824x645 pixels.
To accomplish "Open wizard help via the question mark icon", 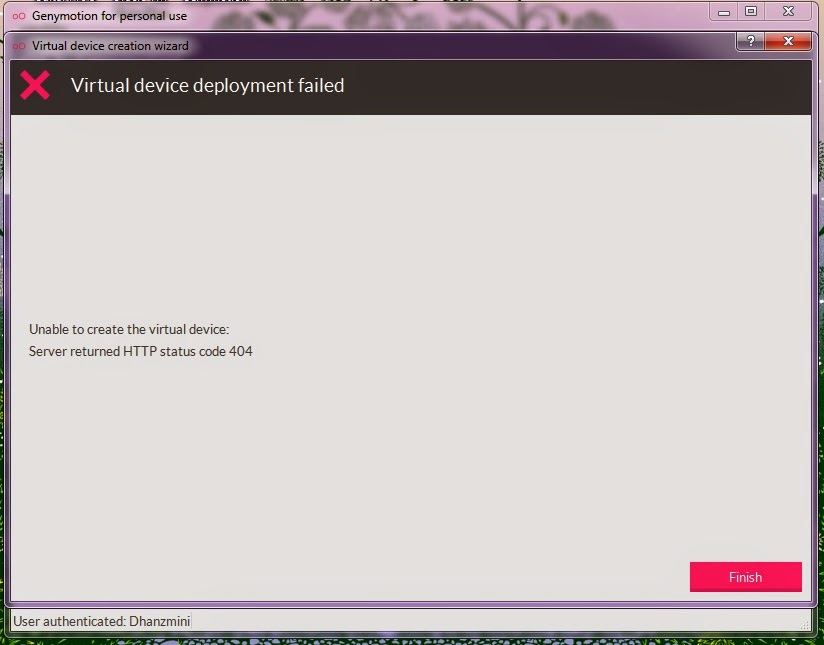I will click(x=749, y=42).
